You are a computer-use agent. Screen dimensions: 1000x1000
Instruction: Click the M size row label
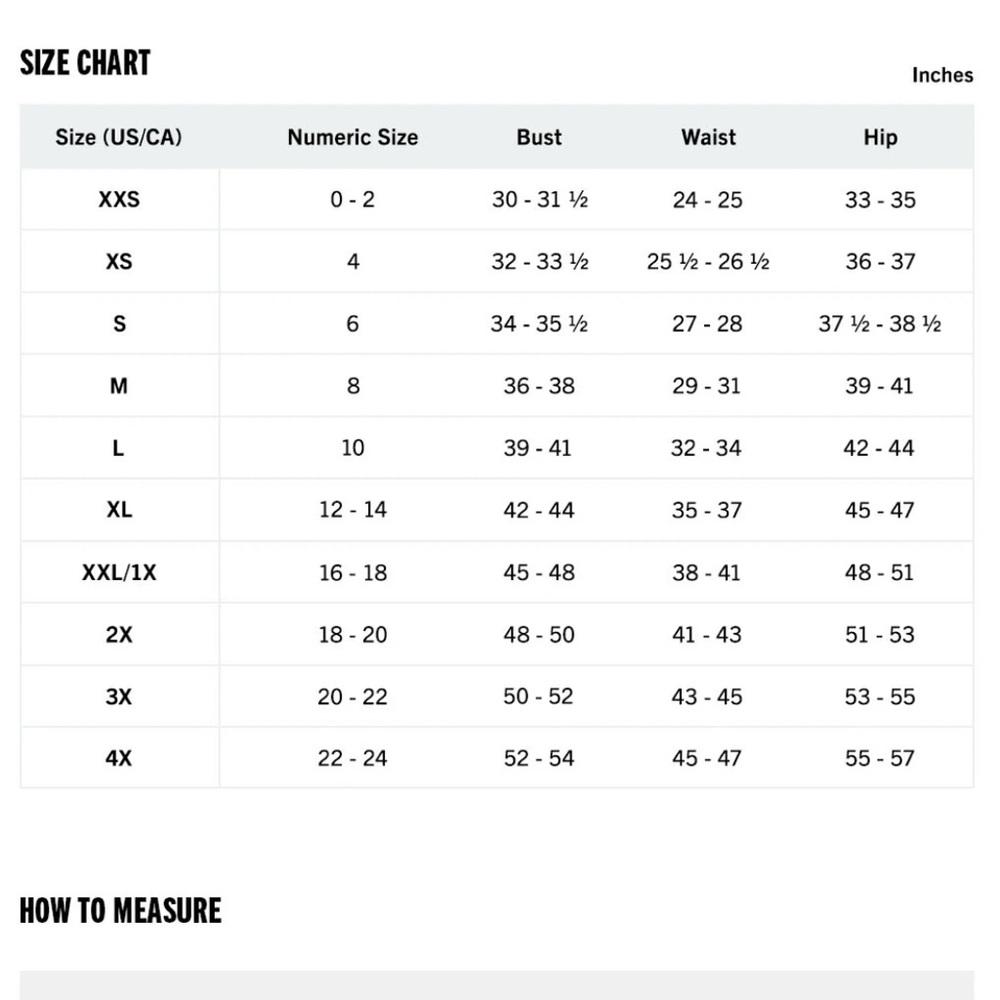119,385
